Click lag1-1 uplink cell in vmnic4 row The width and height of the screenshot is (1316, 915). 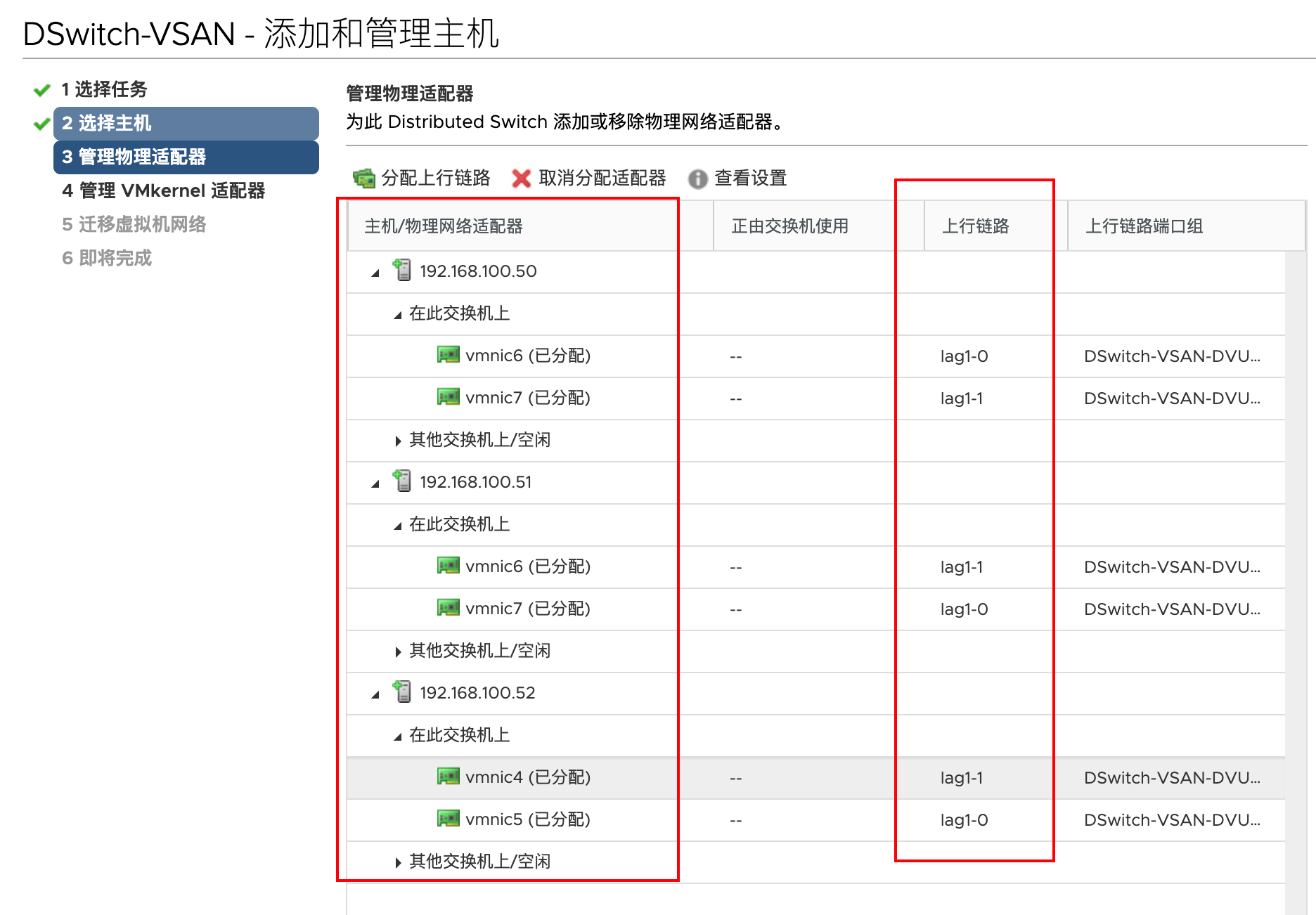(962, 778)
